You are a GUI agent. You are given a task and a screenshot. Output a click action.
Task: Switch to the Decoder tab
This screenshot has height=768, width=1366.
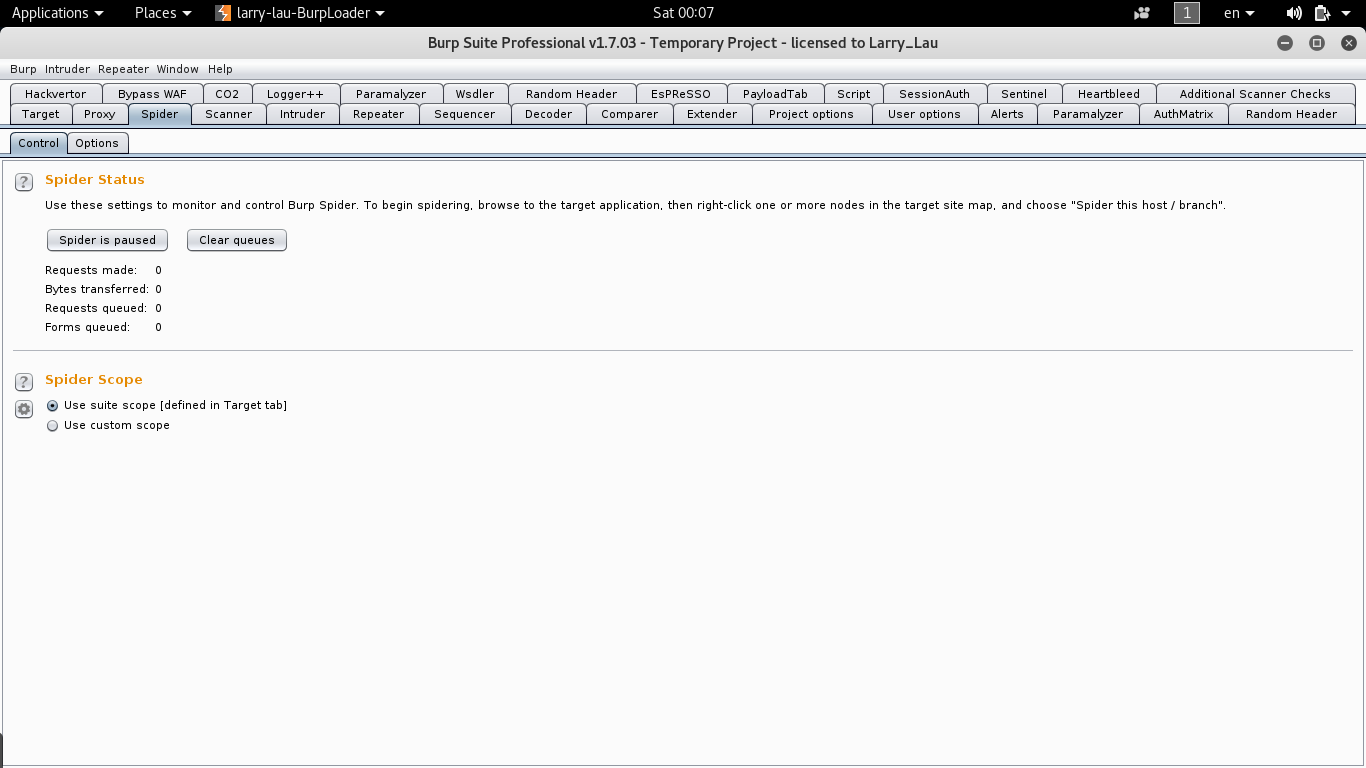549,114
